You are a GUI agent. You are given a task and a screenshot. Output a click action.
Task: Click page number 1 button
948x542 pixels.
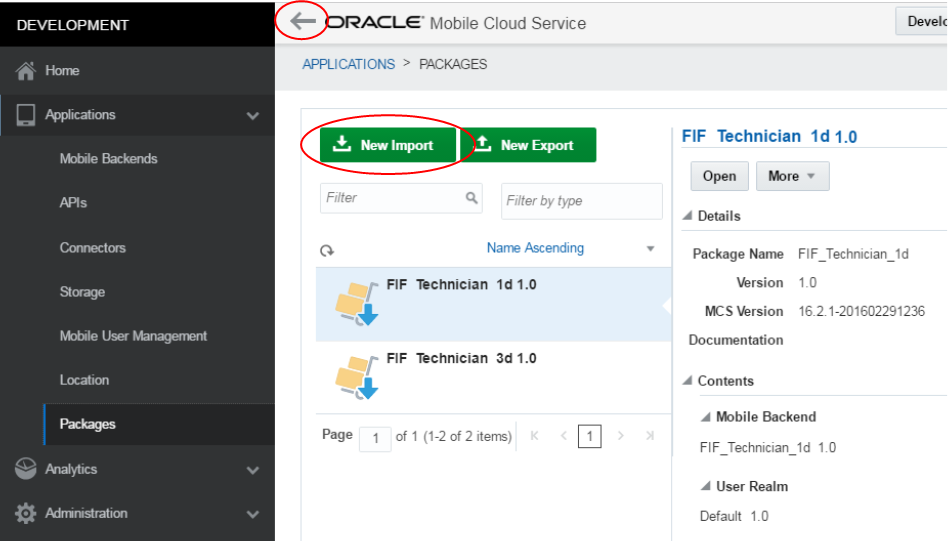(589, 436)
